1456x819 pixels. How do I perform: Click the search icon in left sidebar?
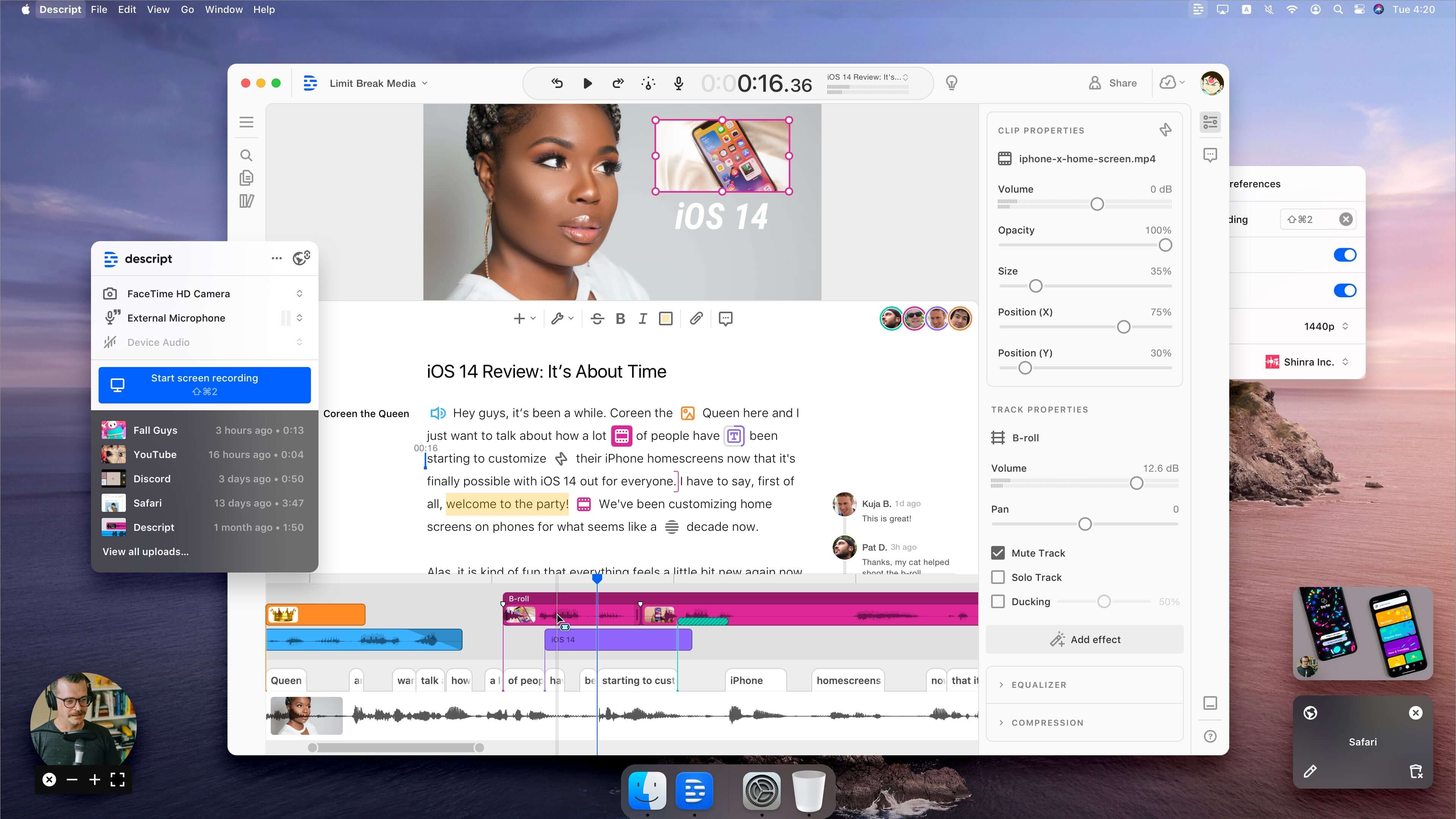coord(246,155)
